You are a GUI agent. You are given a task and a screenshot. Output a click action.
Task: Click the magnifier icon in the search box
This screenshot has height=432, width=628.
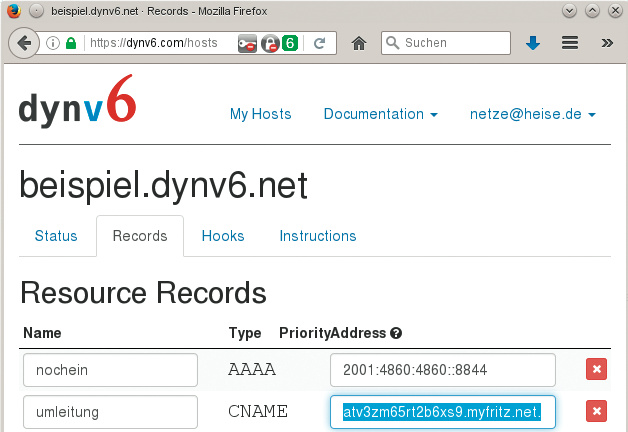pos(392,43)
